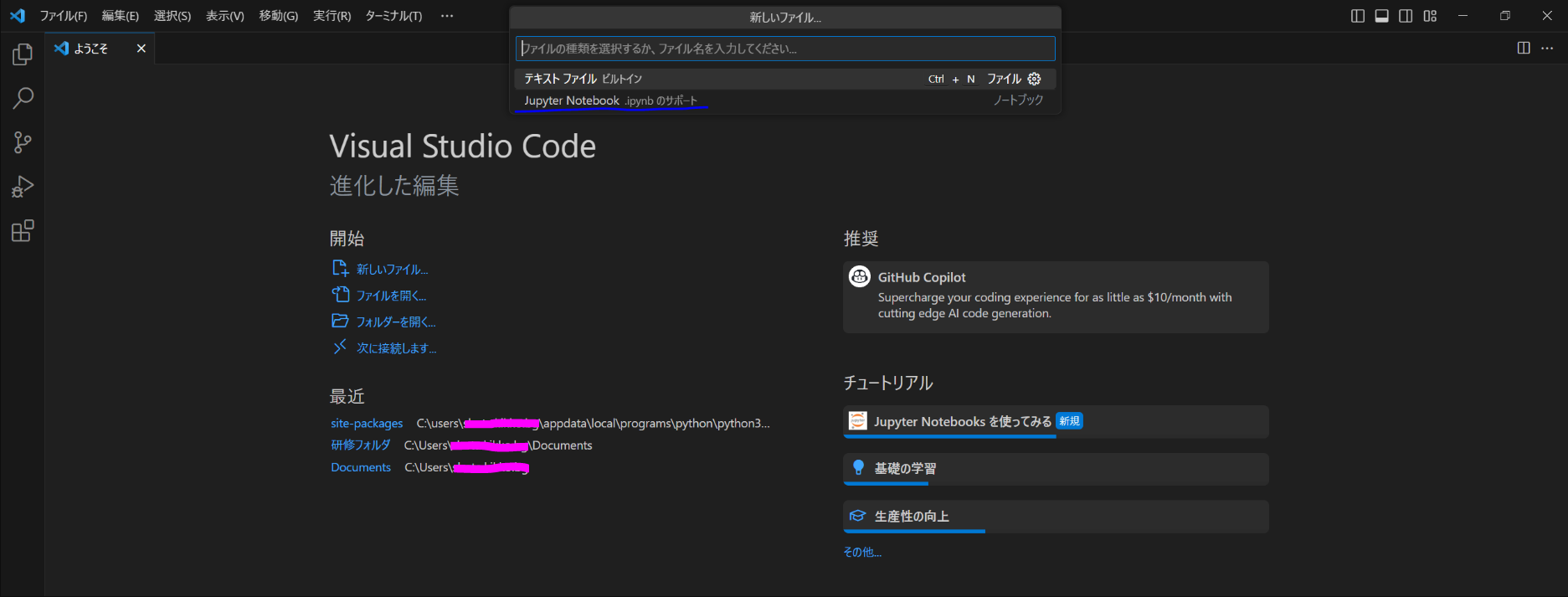The height and width of the screenshot is (597, 1568).
Task: Click the lightbulb icon on 基礎の学習
Action: click(x=858, y=467)
